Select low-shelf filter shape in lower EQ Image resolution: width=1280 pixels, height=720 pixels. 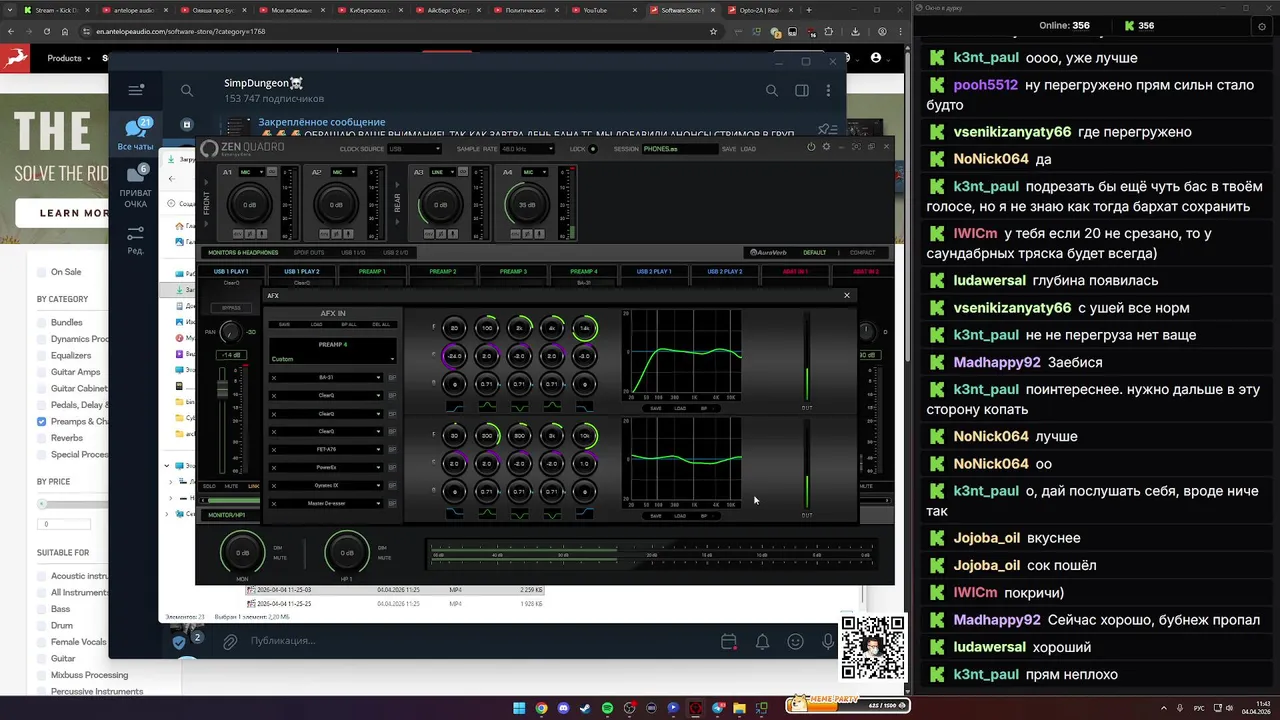click(455, 514)
